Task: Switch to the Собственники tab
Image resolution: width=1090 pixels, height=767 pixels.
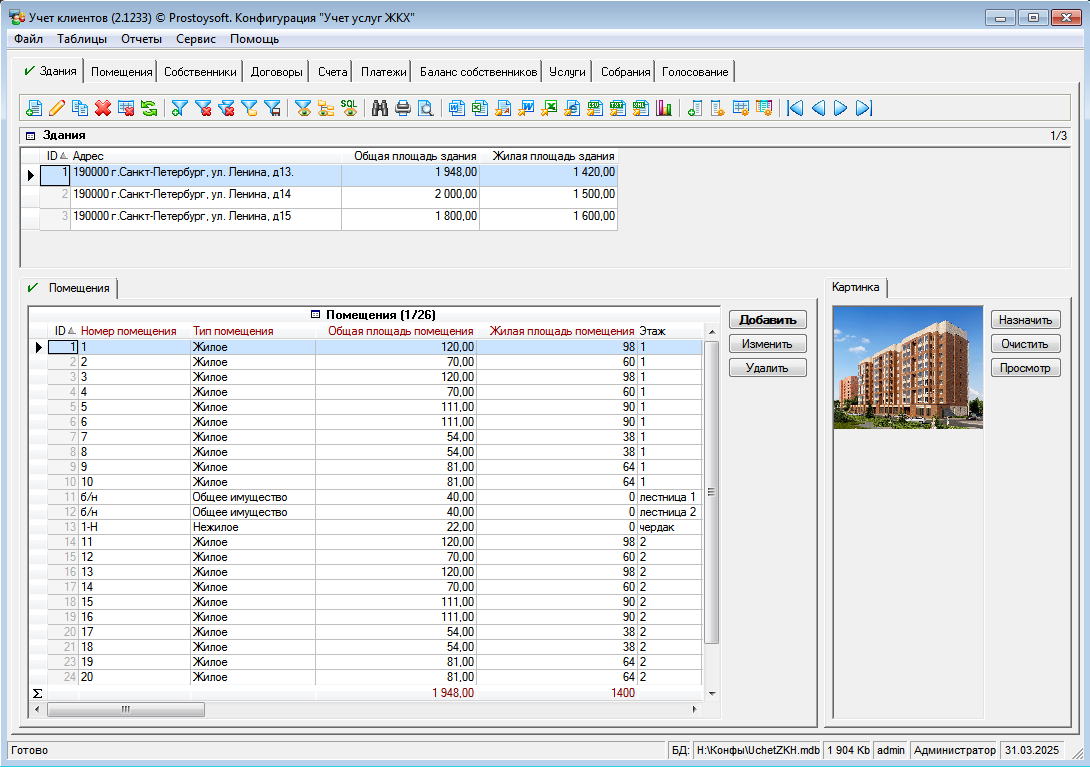Action: [200, 72]
